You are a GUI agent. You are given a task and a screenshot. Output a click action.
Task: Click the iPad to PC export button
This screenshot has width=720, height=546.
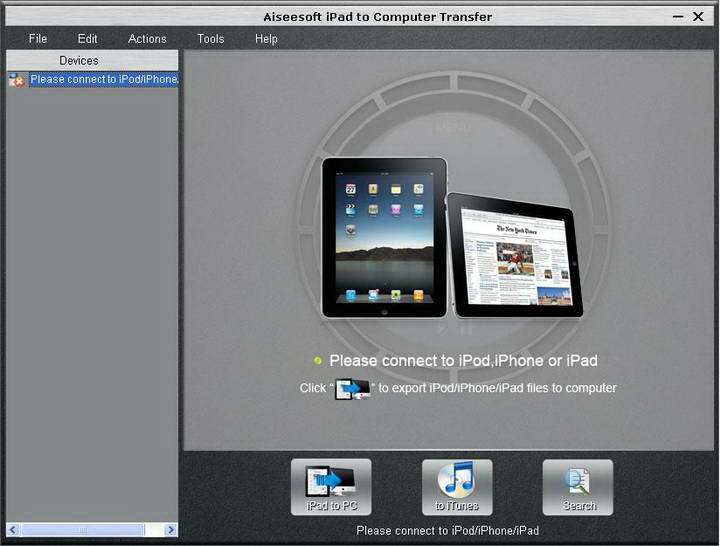tap(331, 487)
